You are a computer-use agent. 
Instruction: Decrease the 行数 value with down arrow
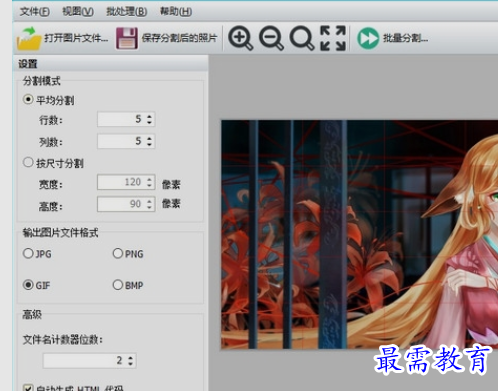(x=149, y=122)
